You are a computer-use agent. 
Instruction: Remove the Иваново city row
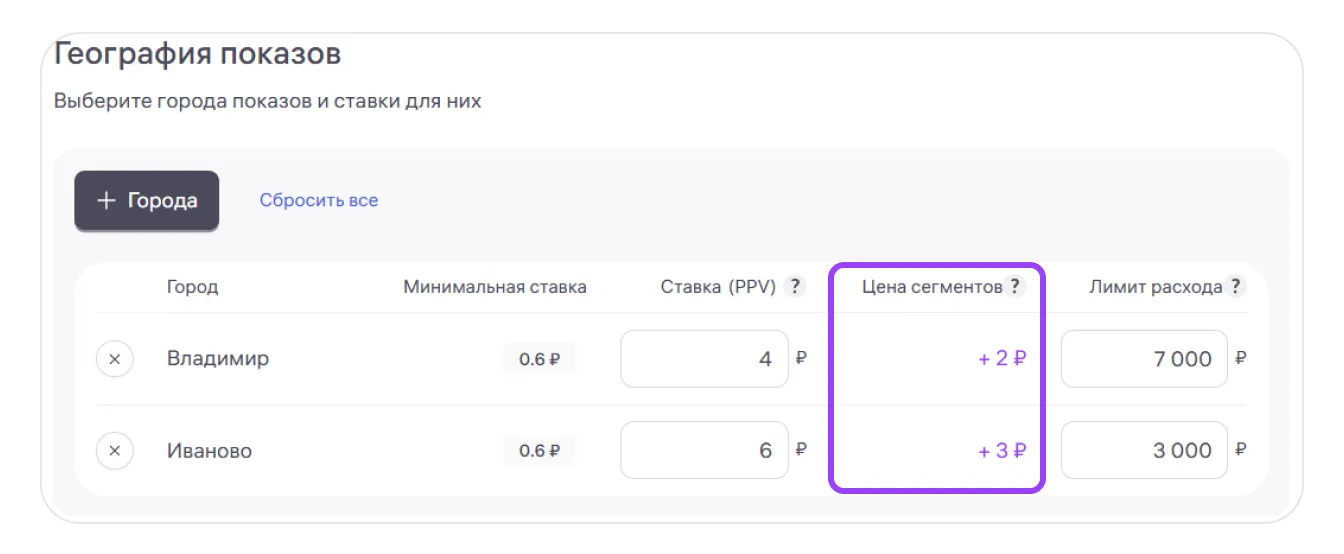[115, 451]
